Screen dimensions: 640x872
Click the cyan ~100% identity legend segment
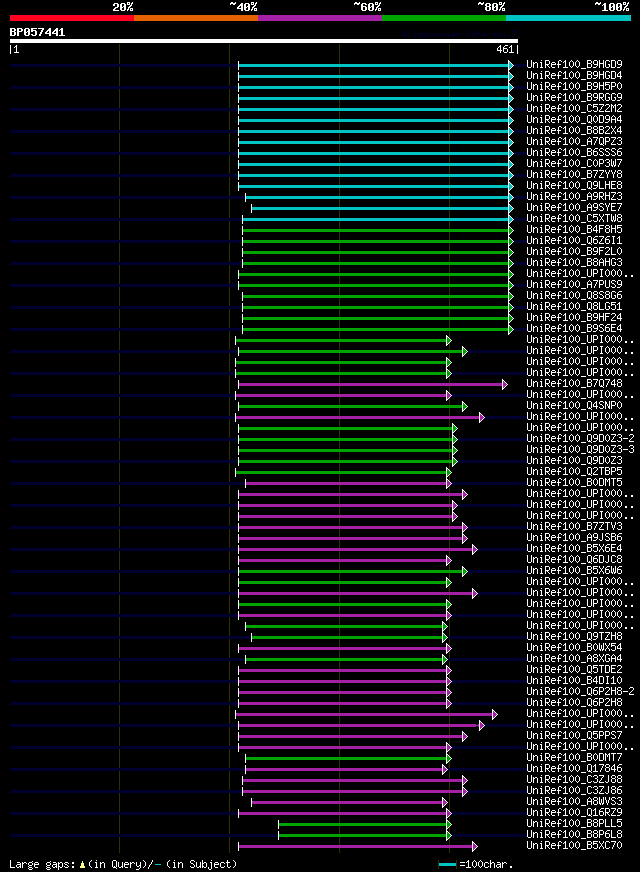click(568, 18)
